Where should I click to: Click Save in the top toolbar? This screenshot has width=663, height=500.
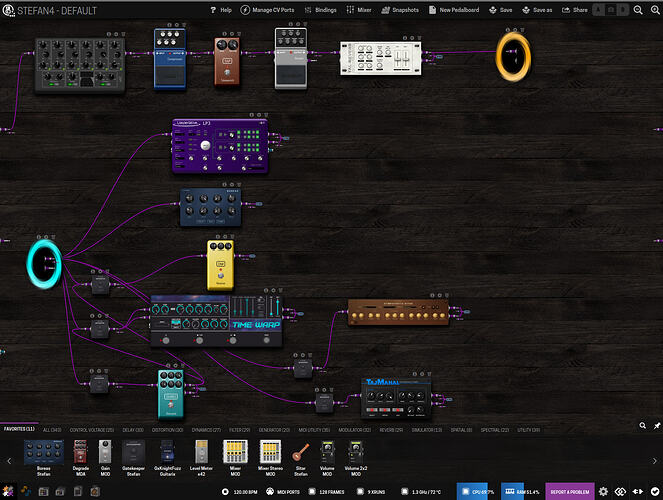(501, 10)
